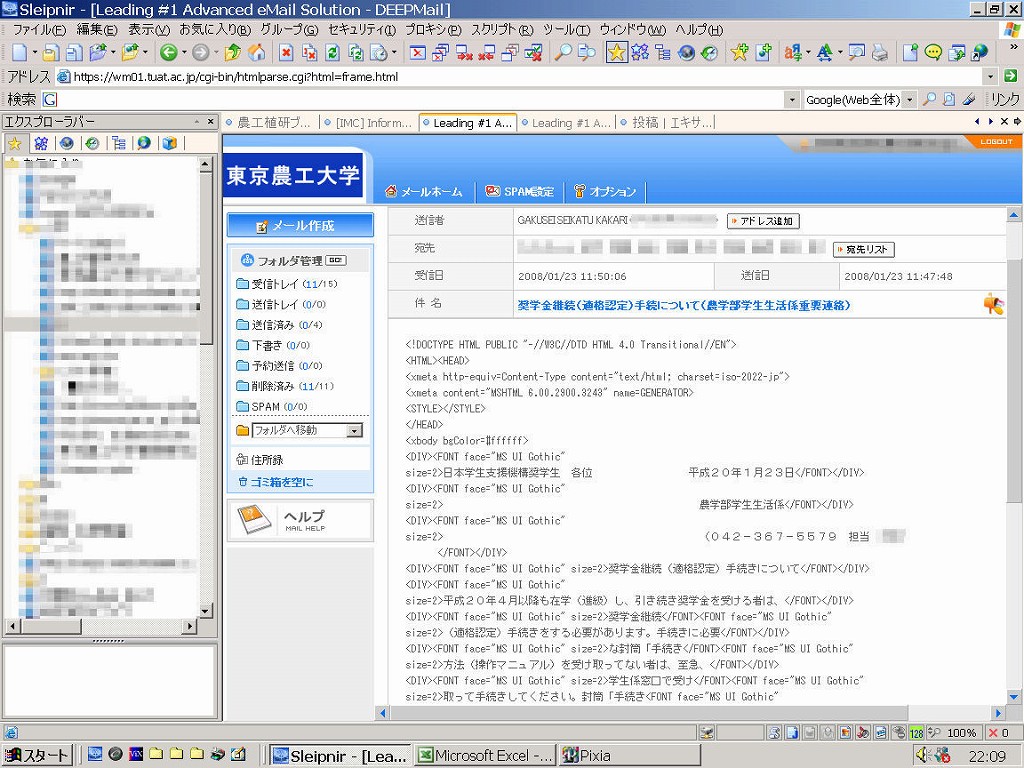Viewport: 1024px width, 768px height.
Task: Open the フォルダへ移動 folder dropdown
Action: (354, 430)
